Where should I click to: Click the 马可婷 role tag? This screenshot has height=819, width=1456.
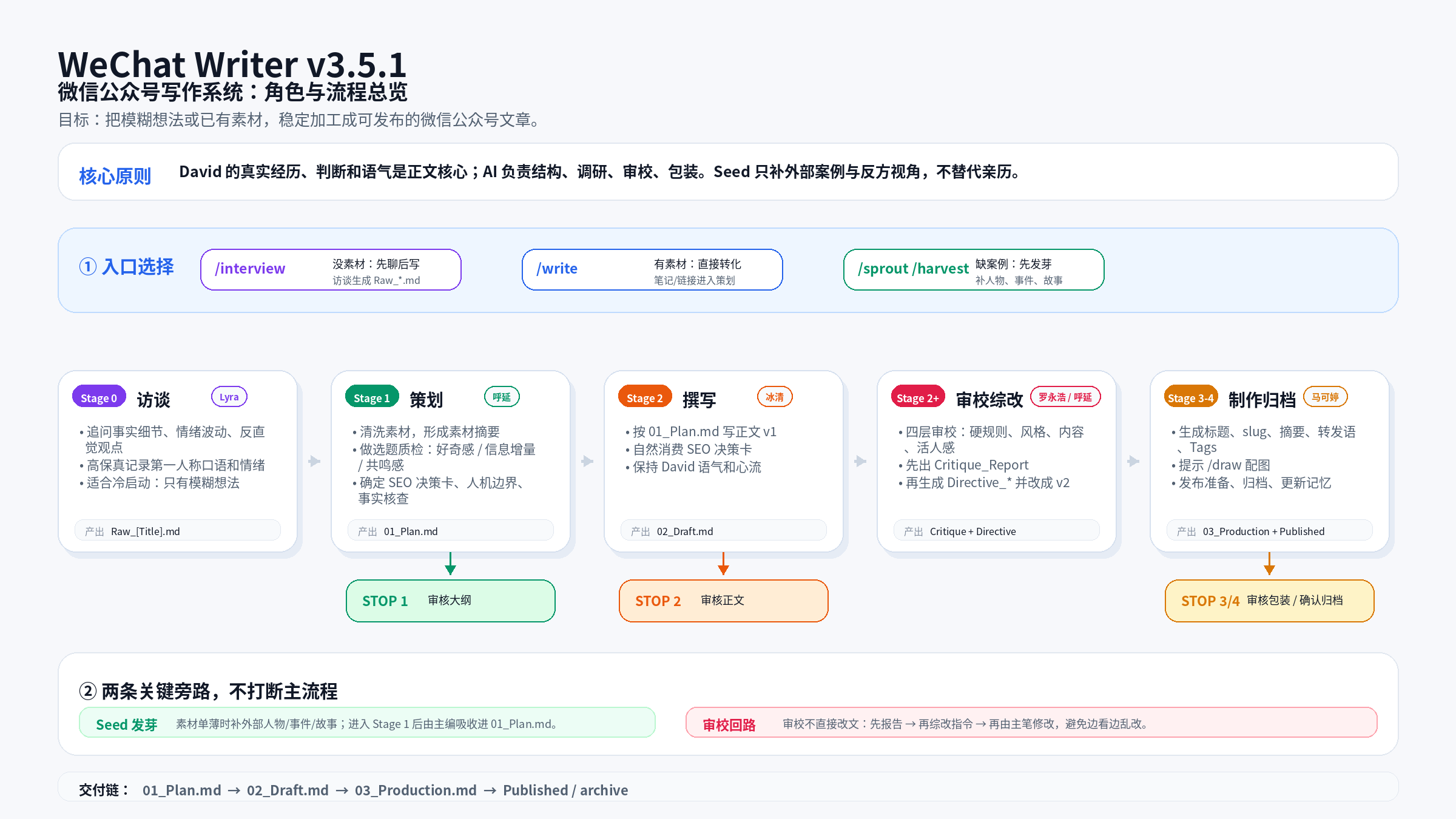click(x=1326, y=397)
